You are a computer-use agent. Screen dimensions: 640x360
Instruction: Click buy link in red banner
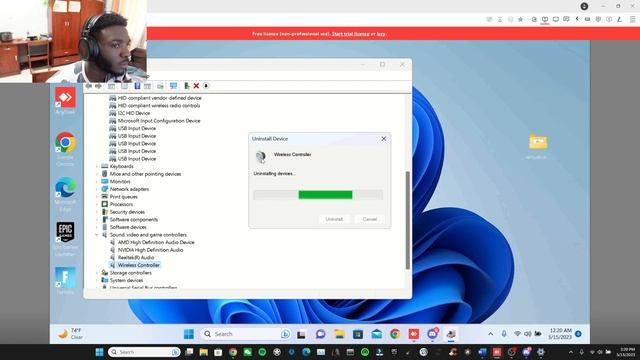pyautogui.click(x=381, y=34)
